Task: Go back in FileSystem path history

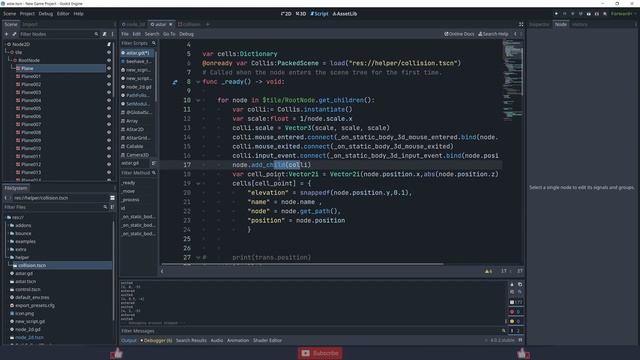Action: (x=6, y=198)
